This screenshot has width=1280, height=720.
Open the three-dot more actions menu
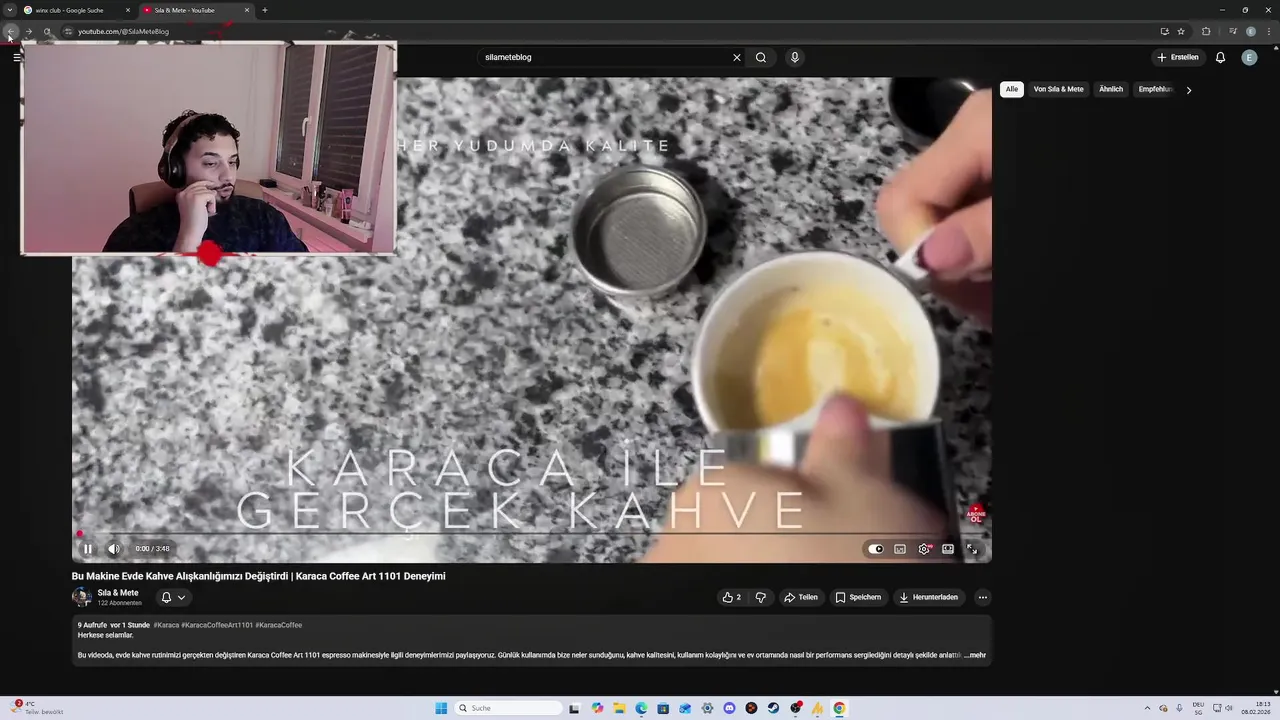[983, 597]
